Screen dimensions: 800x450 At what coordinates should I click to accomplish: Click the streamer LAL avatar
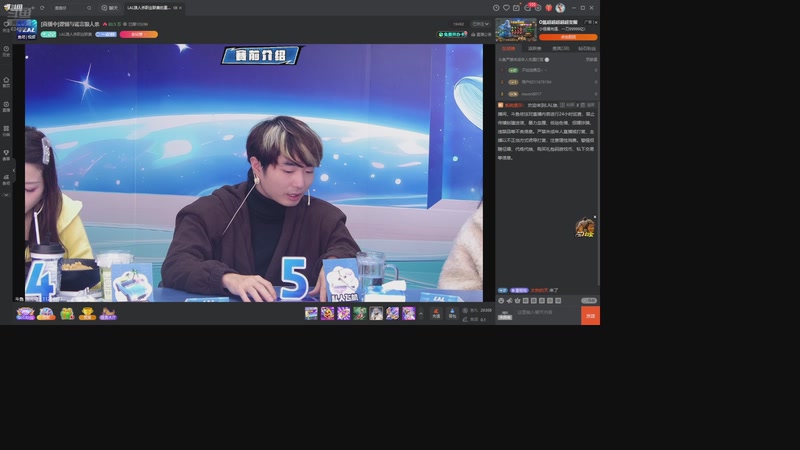pyautogui.click(x=26, y=30)
